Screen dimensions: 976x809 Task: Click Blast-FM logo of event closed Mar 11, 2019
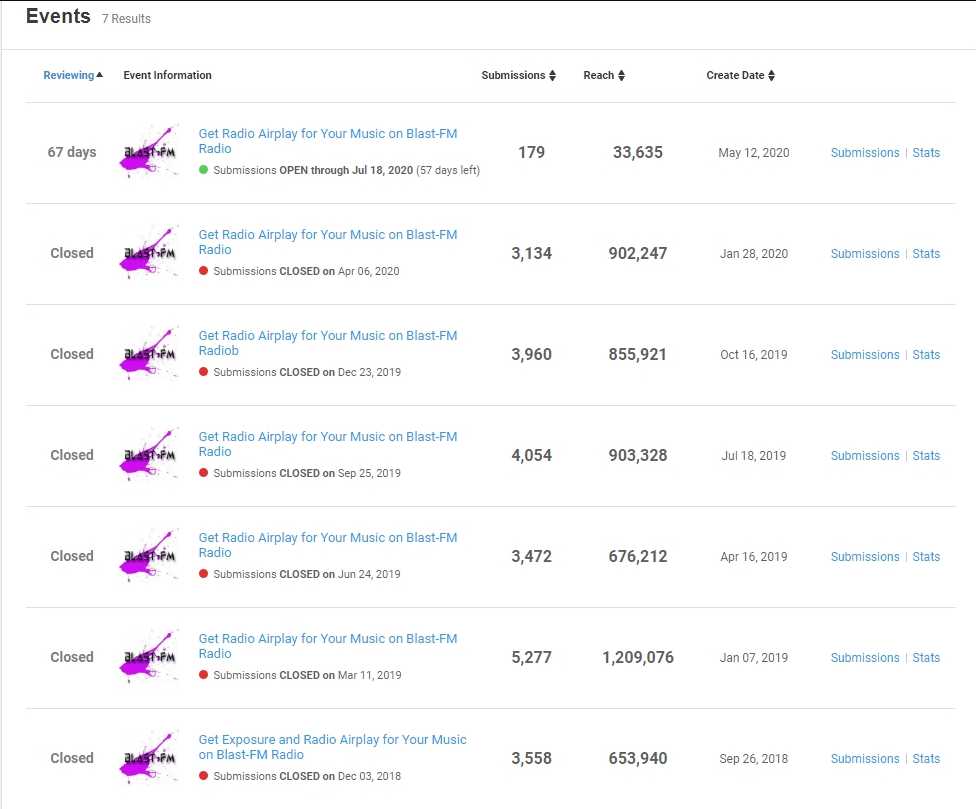149,657
